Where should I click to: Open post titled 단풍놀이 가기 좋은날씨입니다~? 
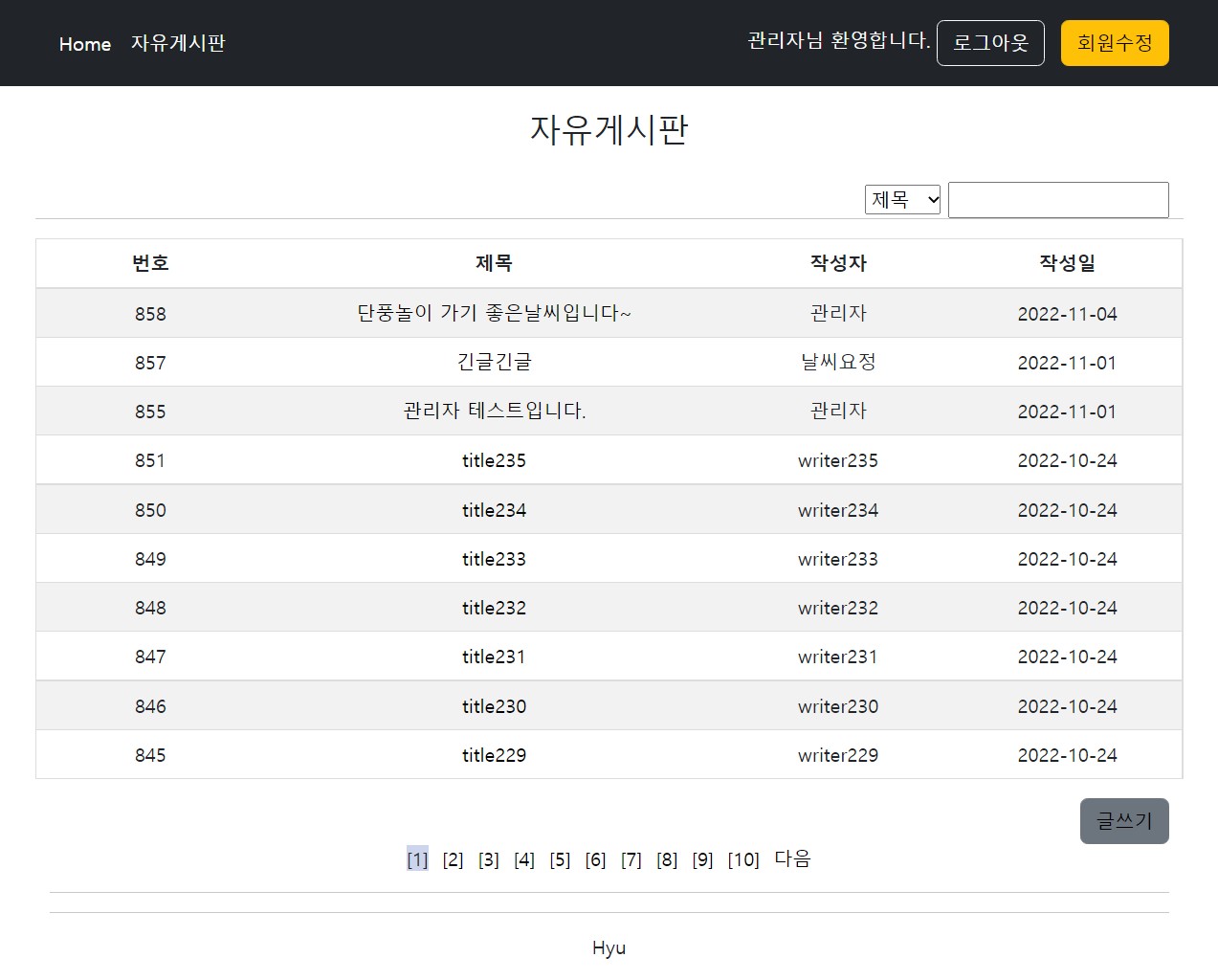pos(494,313)
